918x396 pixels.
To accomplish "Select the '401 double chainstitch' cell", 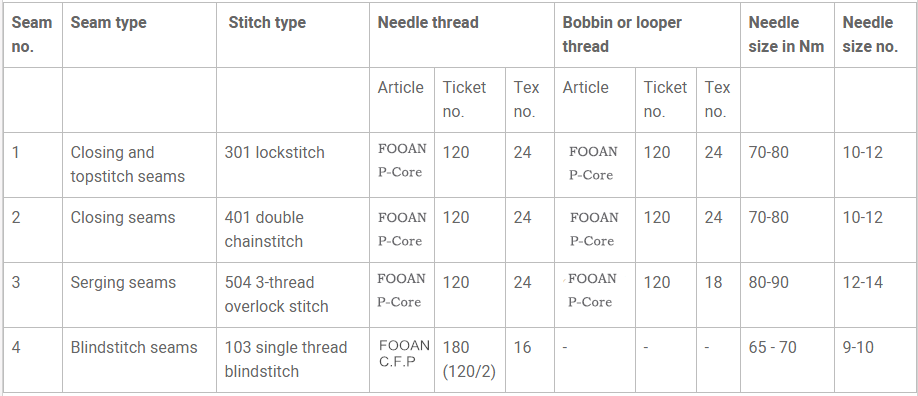I will (293, 230).
